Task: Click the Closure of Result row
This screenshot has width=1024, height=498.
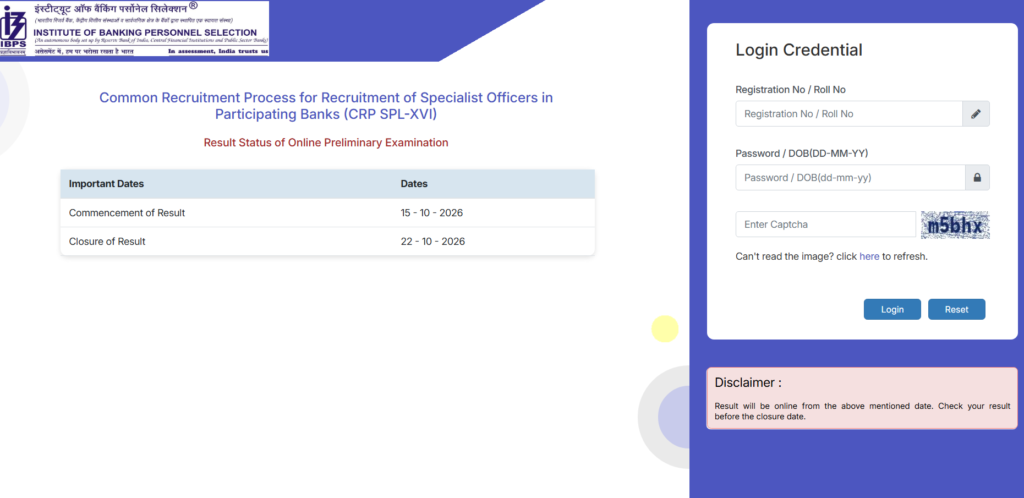Action: click(327, 241)
